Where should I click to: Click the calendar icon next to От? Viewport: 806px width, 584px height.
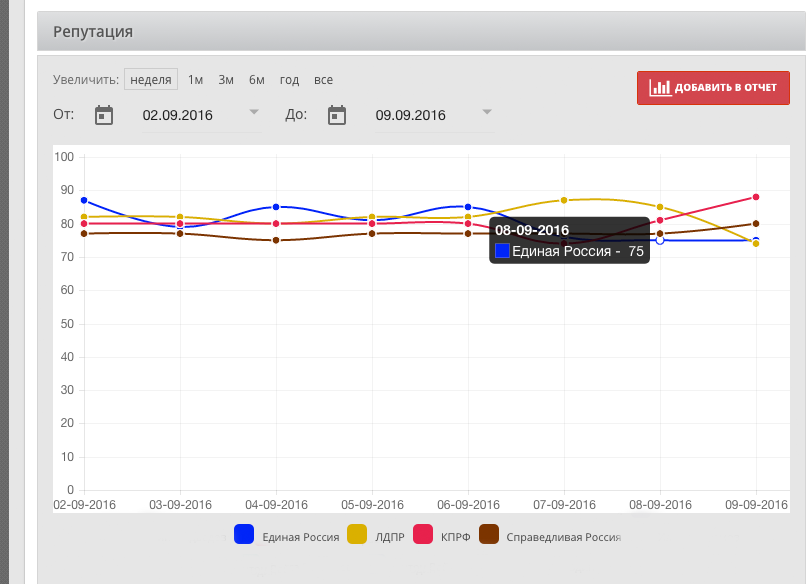click(104, 115)
